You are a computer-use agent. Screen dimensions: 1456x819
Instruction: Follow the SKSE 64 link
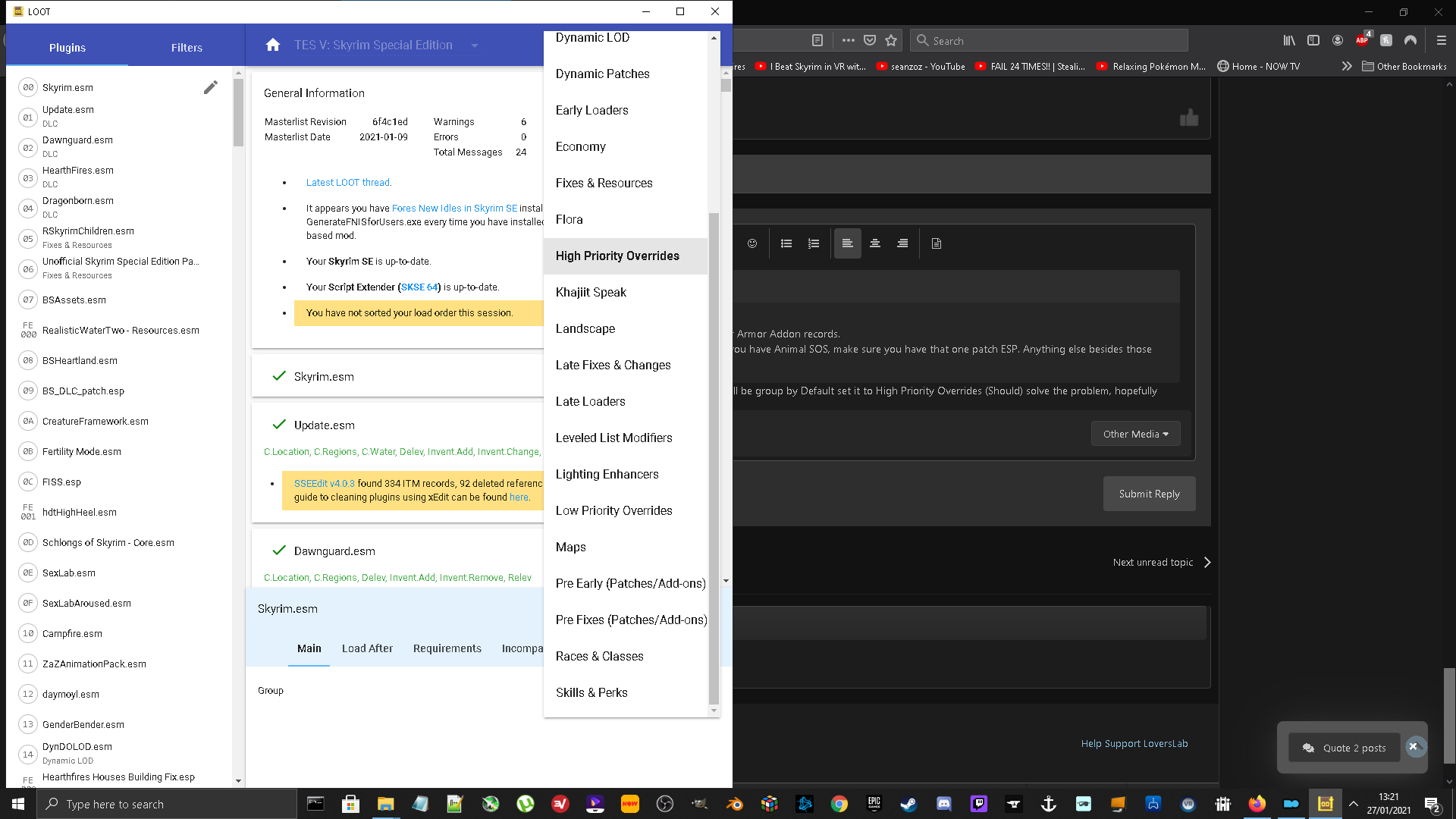[x=419, y=287]
